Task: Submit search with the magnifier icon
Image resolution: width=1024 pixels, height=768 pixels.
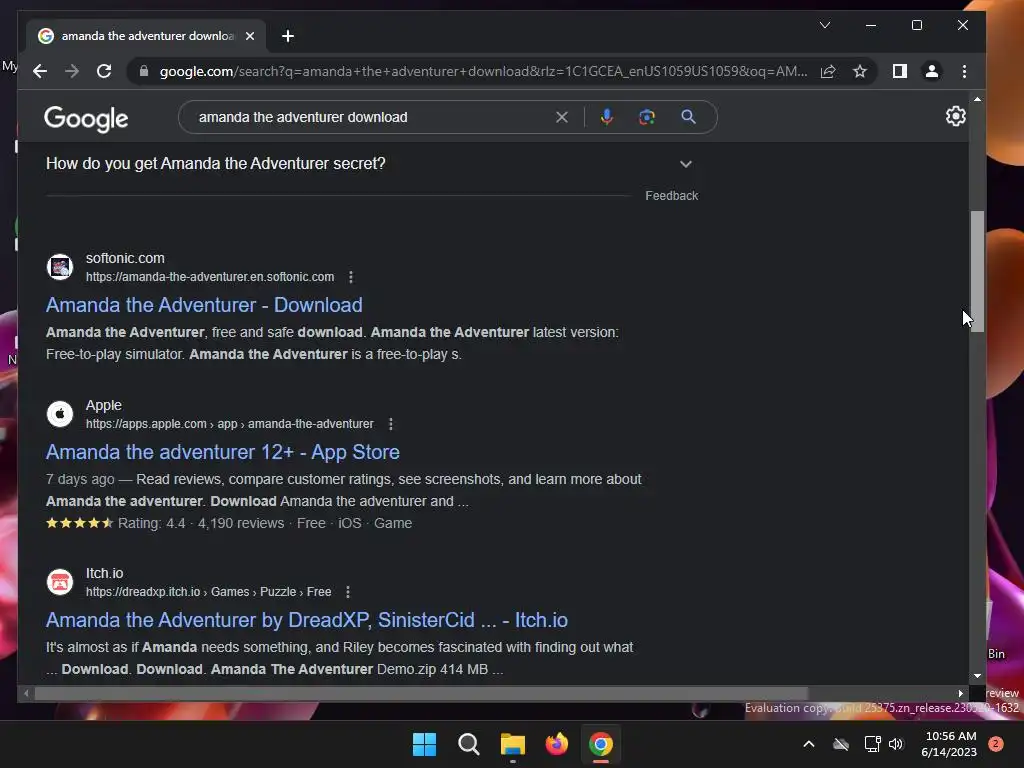Action: point(688,117)
